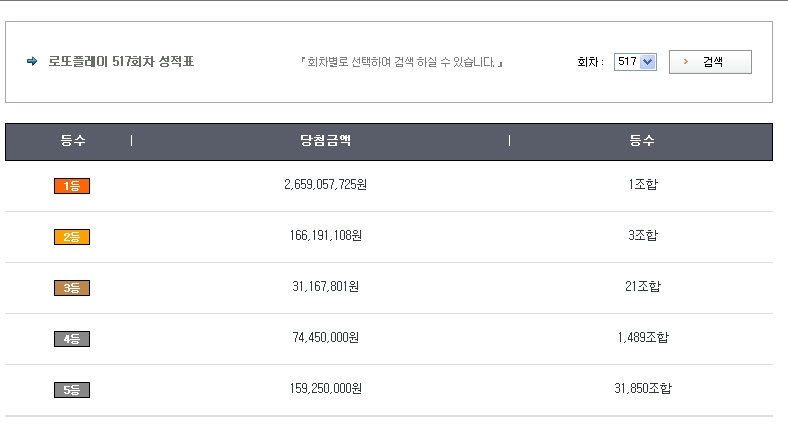The width and height of the screenshot is (788, 440).
Task: Click the blue arrow icon beside the title
Action: (32, 62)
